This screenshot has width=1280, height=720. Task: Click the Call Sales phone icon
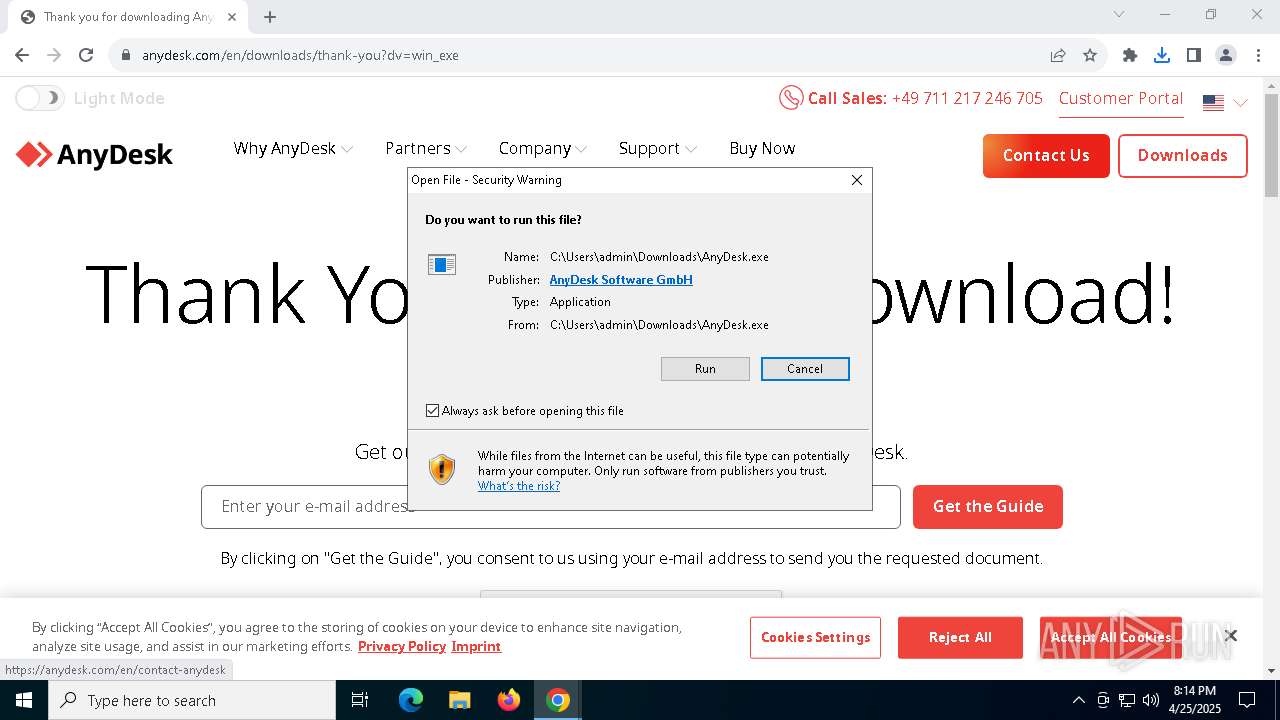coord(790,98)
